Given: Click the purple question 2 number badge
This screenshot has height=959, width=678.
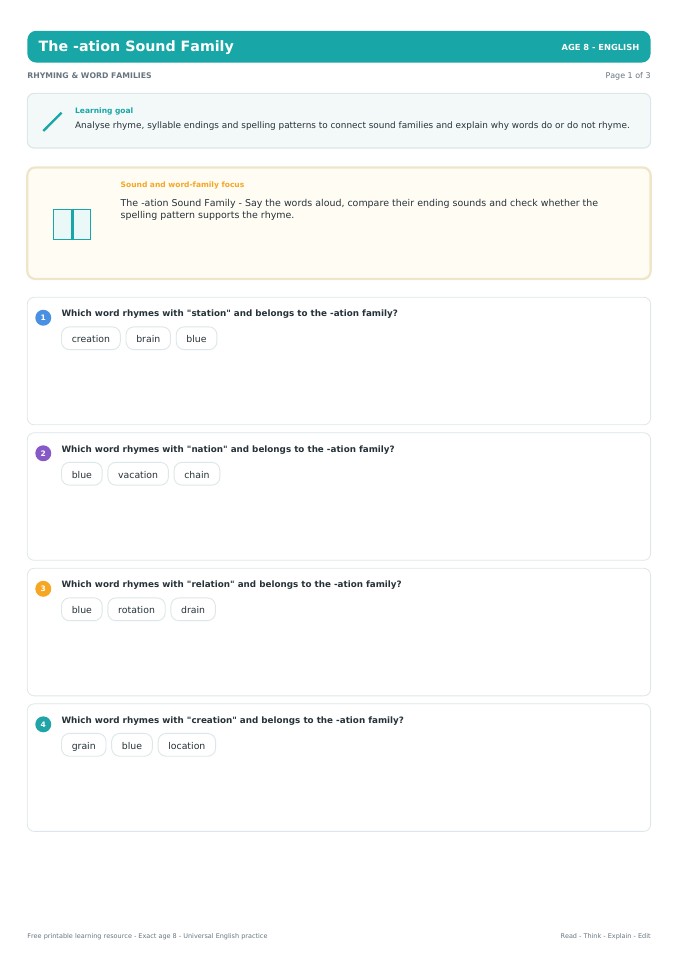Looking at the screenshot, I should [x=43, y=453].
